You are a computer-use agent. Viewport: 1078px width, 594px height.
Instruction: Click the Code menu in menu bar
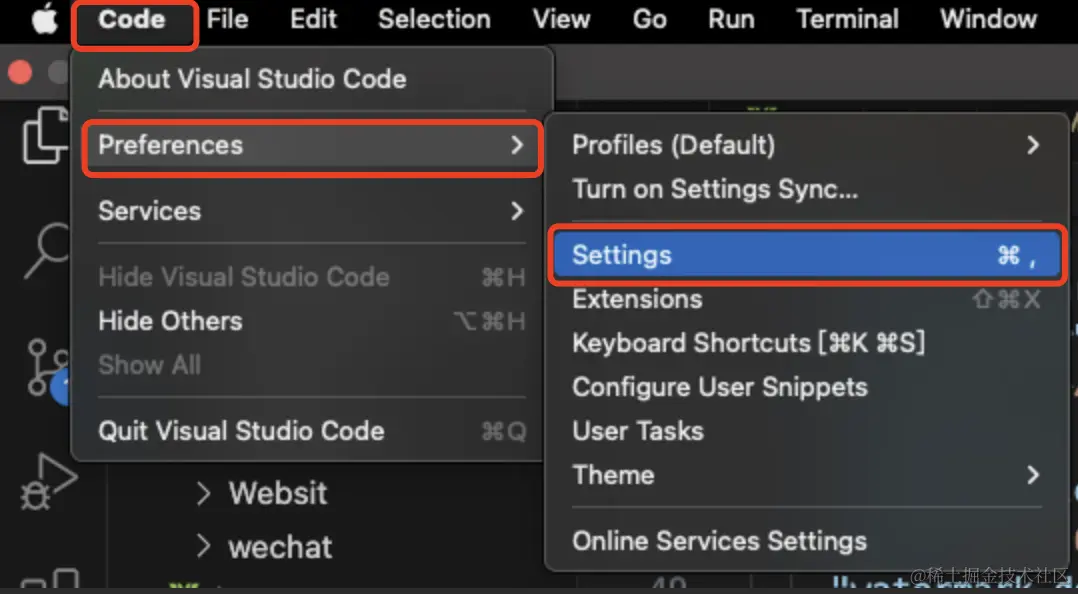pos(132,19)
